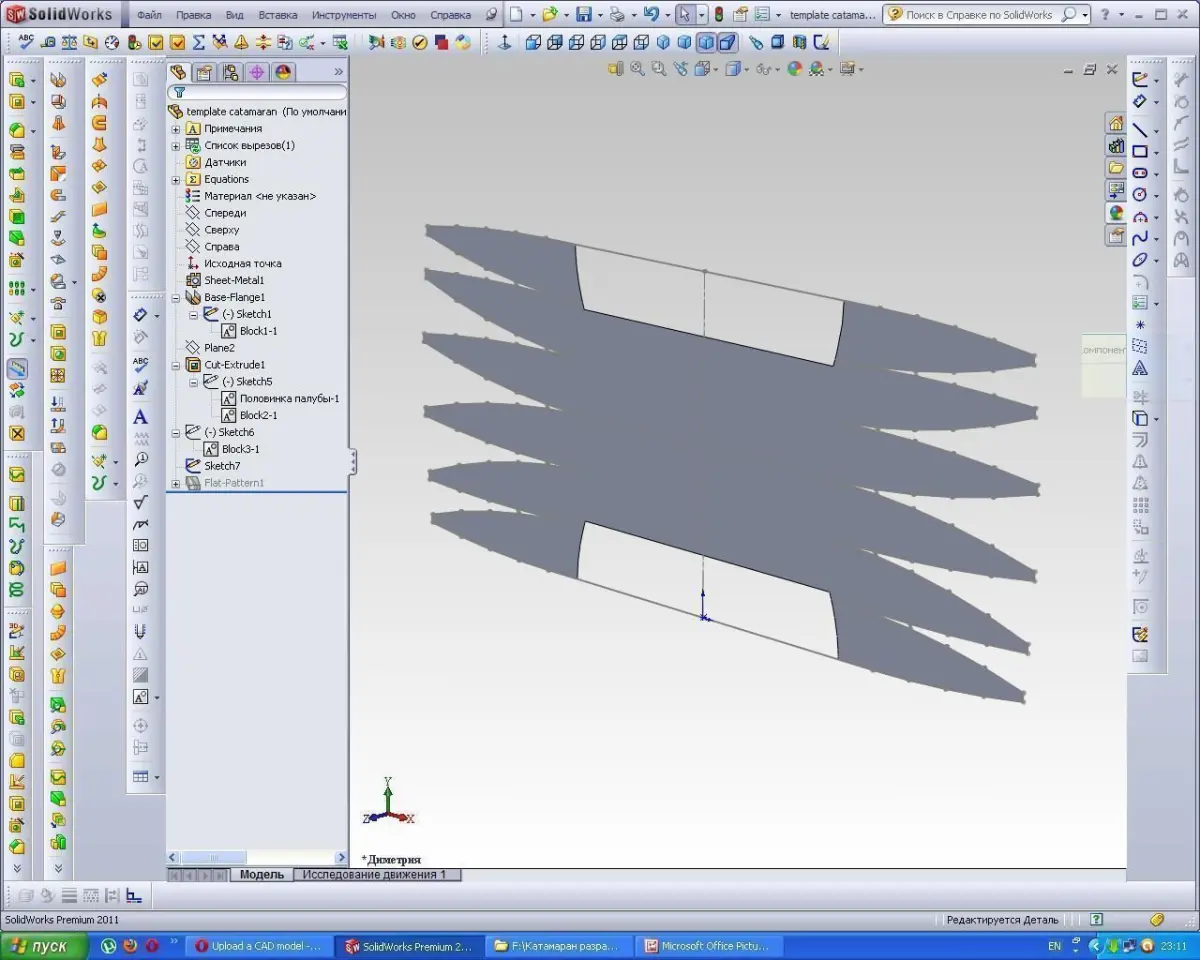Click the Undo arrow icon
1200x960 pixels.
click(651, 14)
